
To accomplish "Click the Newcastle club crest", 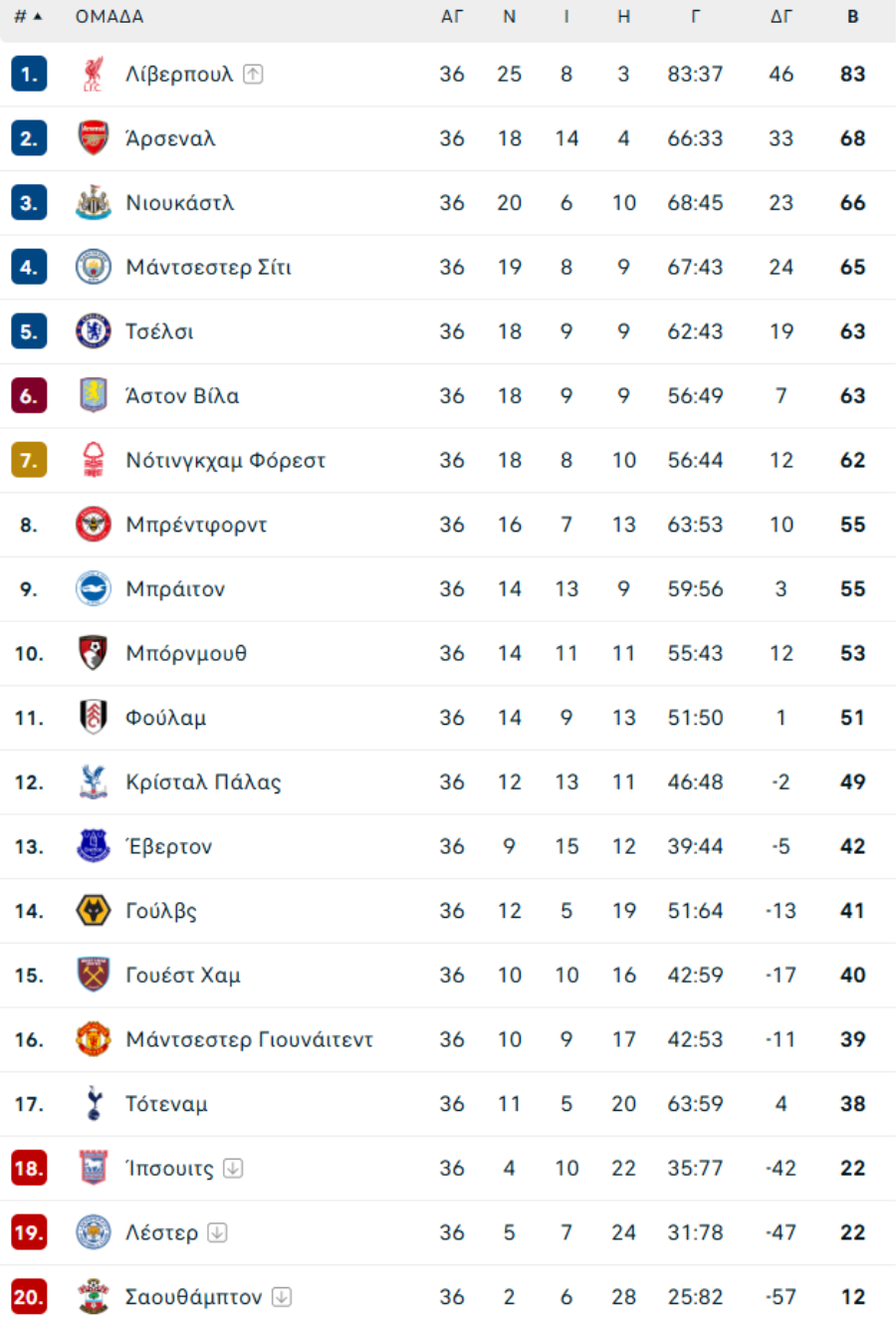I will (x=94, y=202).
